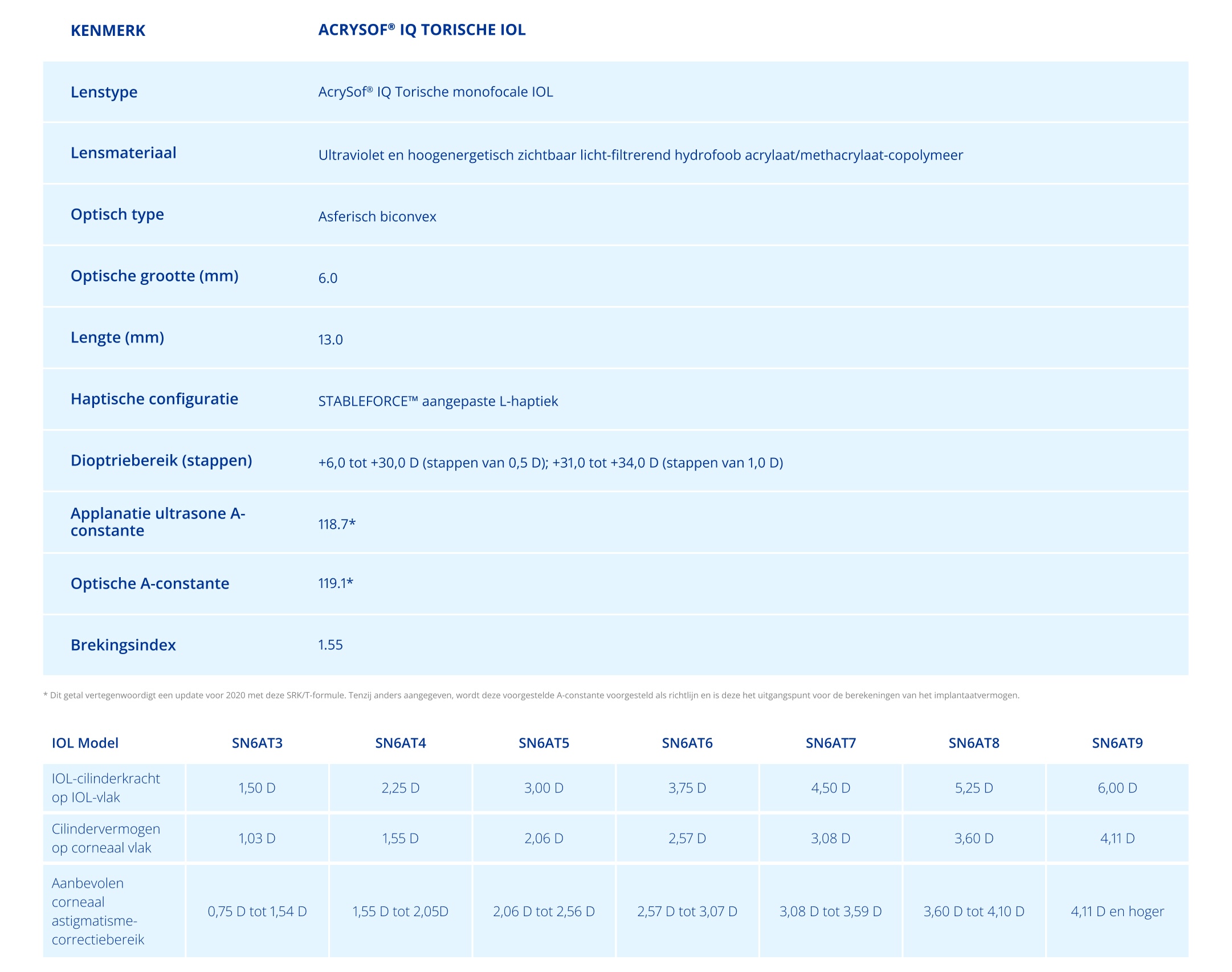Click the 3,75 D cell
The height and width of the screenshot is (972, 1232).
coord(687,788)
